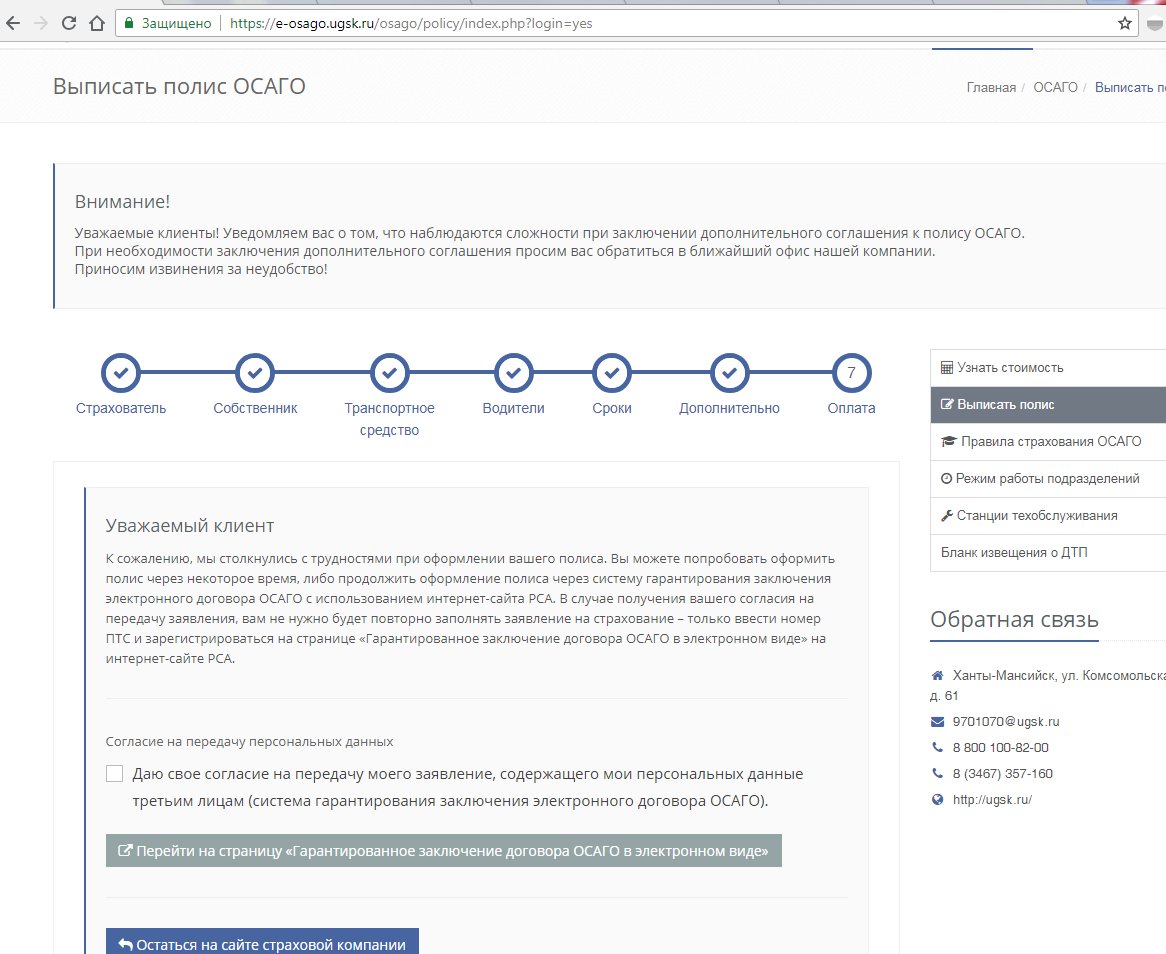Screen dimensions: 1166x954
Task: Open the browser home page icon
Action: (97, 23)
